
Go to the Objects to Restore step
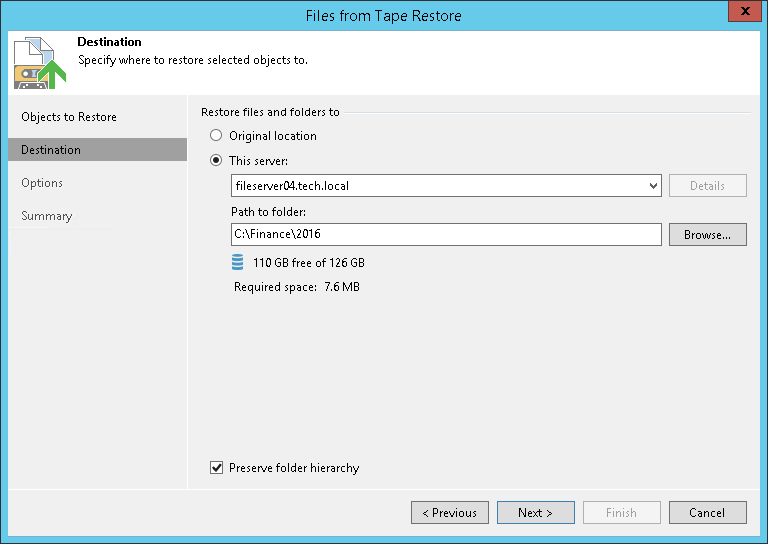click(x=69, y=117)
